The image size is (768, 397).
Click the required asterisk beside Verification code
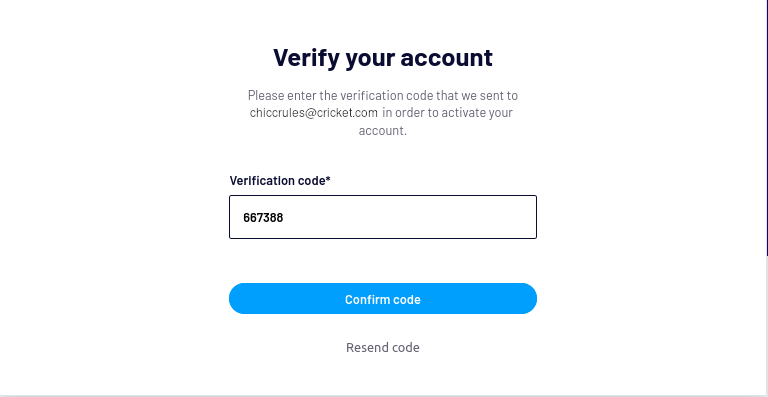[x=328, y=179]
